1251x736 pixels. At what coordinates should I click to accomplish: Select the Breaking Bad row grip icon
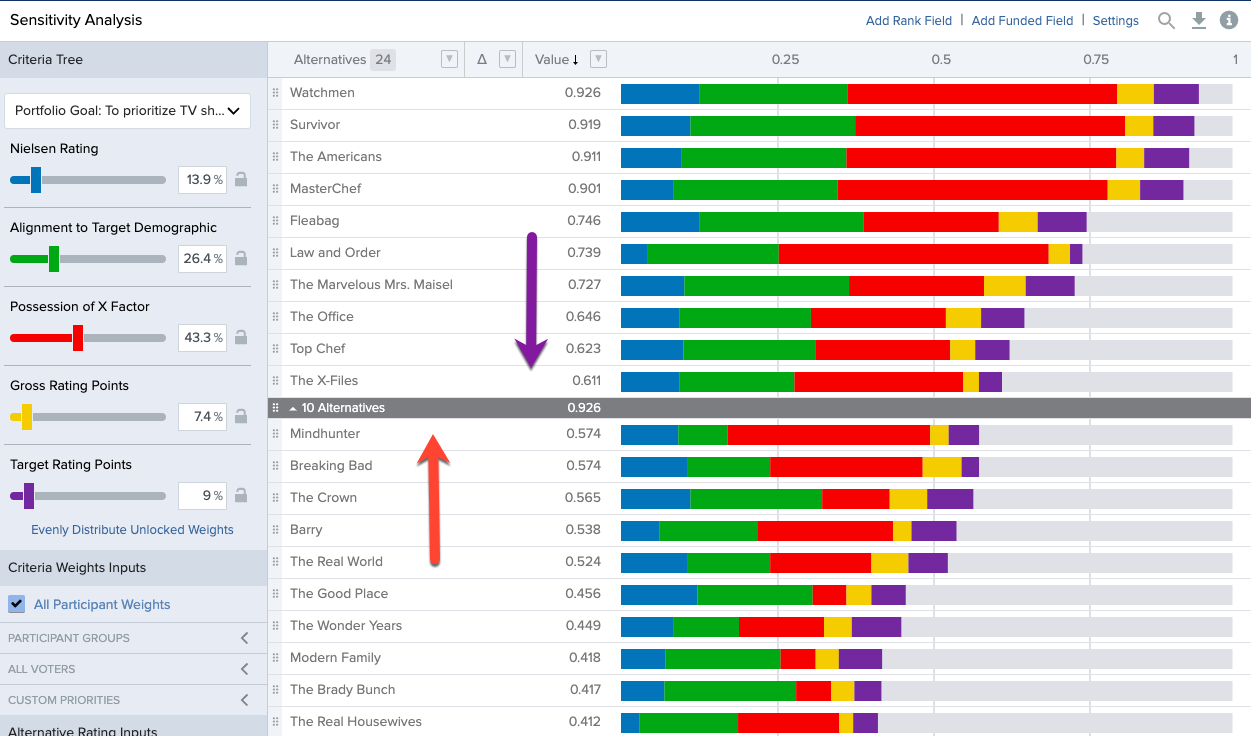point(275,466)
